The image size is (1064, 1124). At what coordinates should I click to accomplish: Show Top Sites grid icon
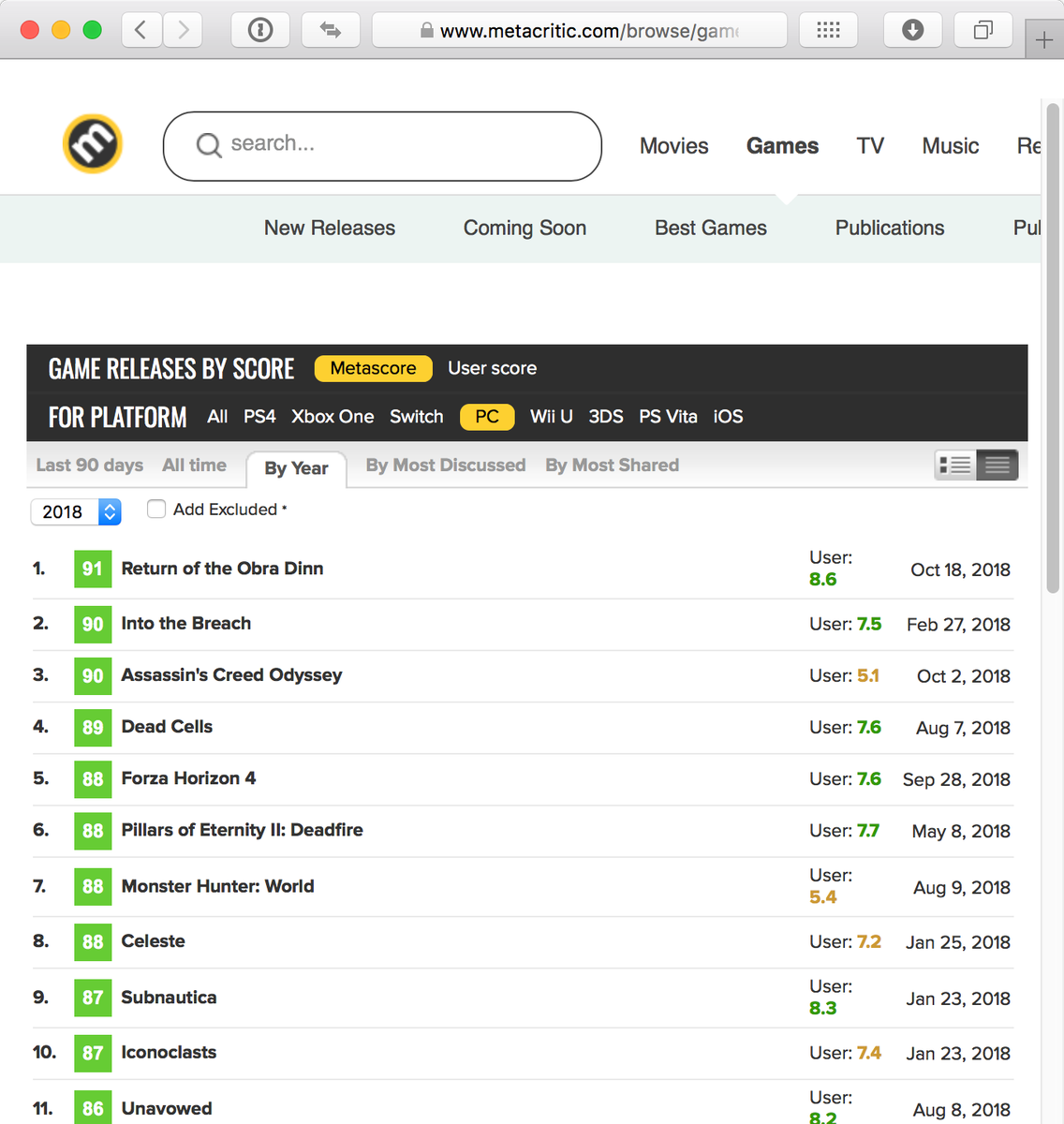[x=828, y=30]
